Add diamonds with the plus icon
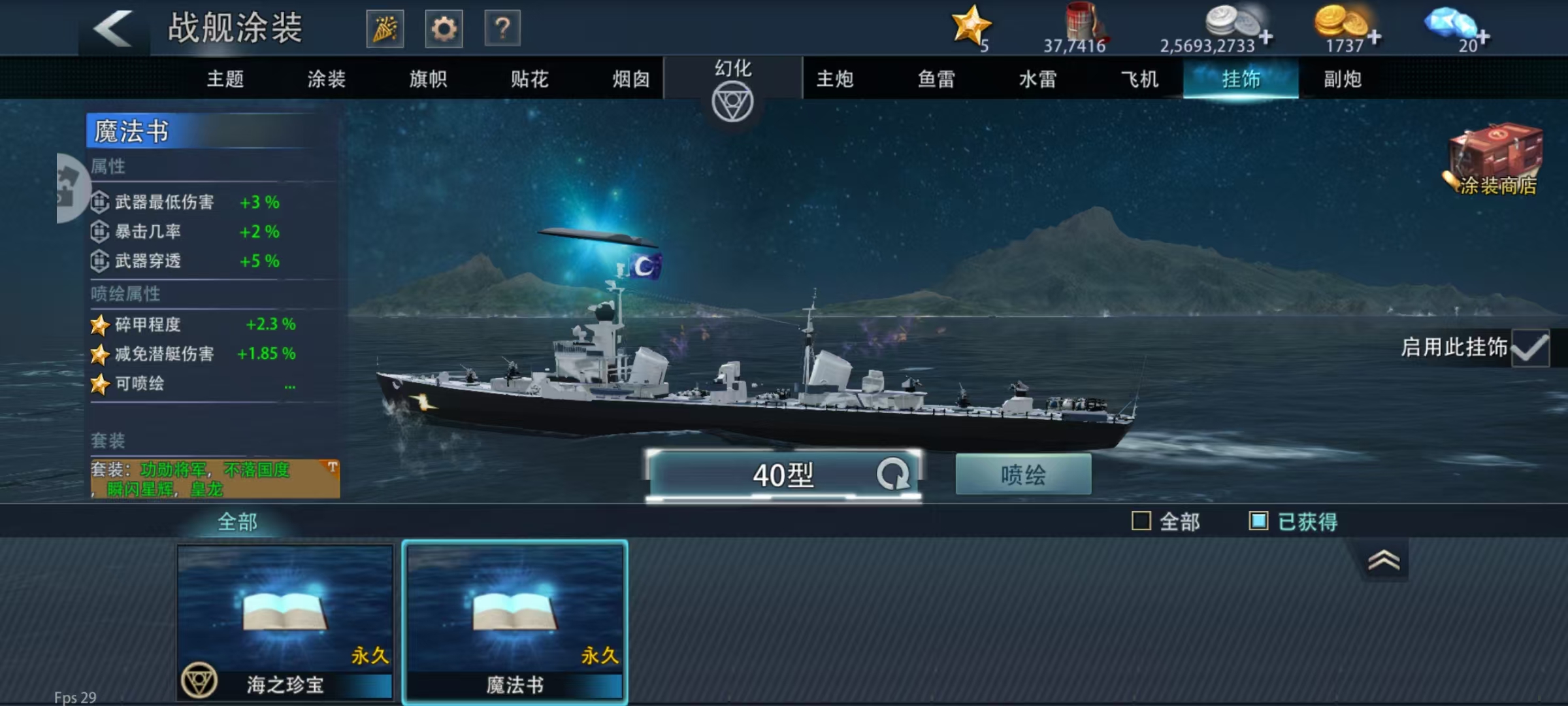The width and height of the screenshot is (1568, 706). pos(1484,37)
